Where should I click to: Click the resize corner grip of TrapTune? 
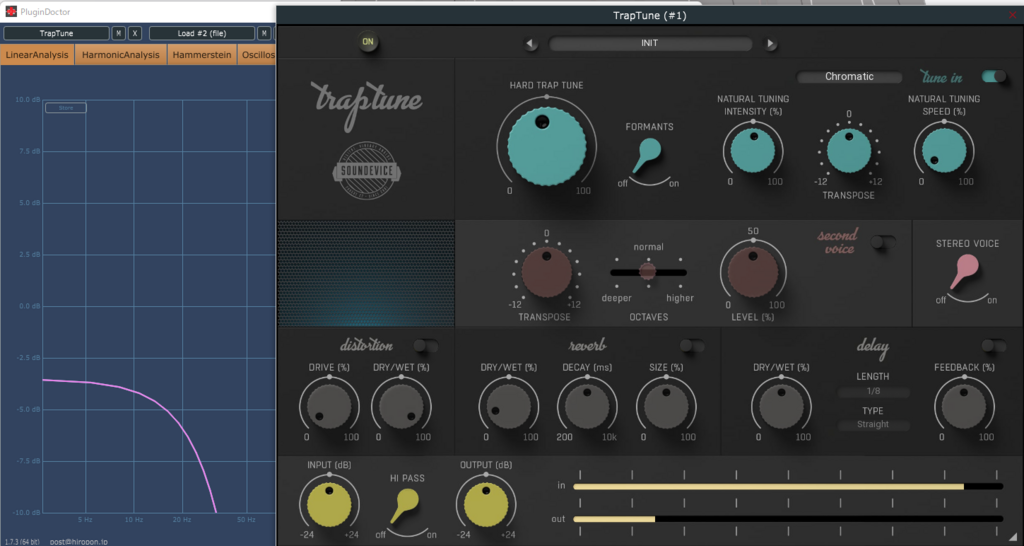(x=1013, y=536)
